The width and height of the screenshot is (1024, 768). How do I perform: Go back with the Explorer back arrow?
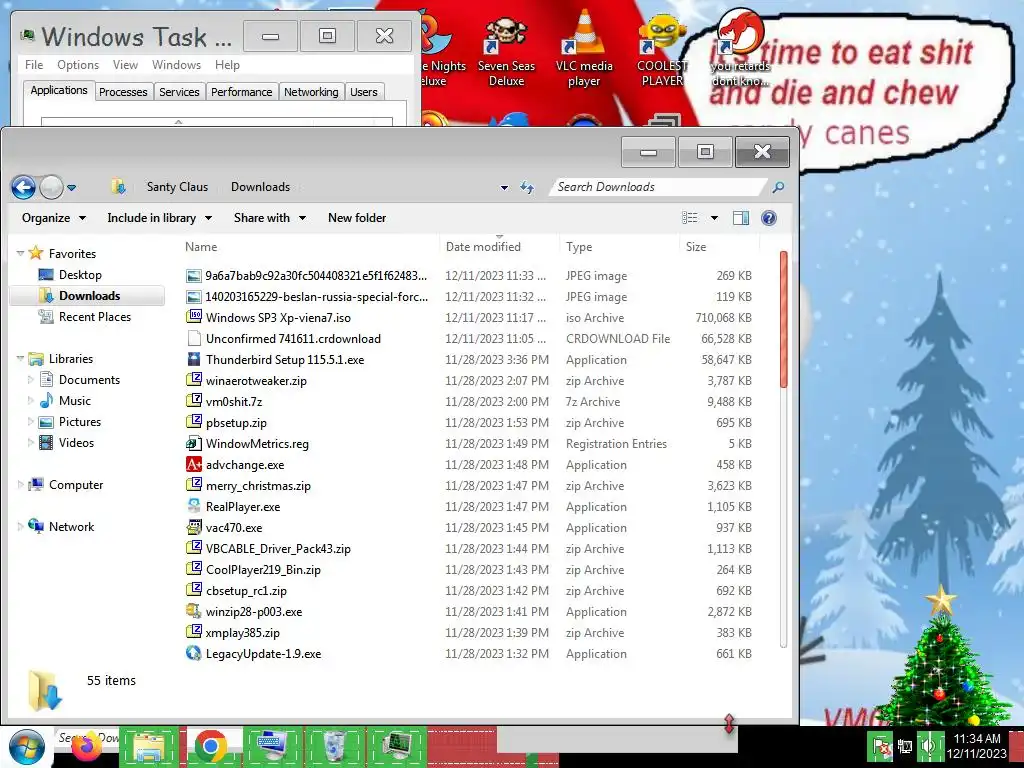coord(24,187)
